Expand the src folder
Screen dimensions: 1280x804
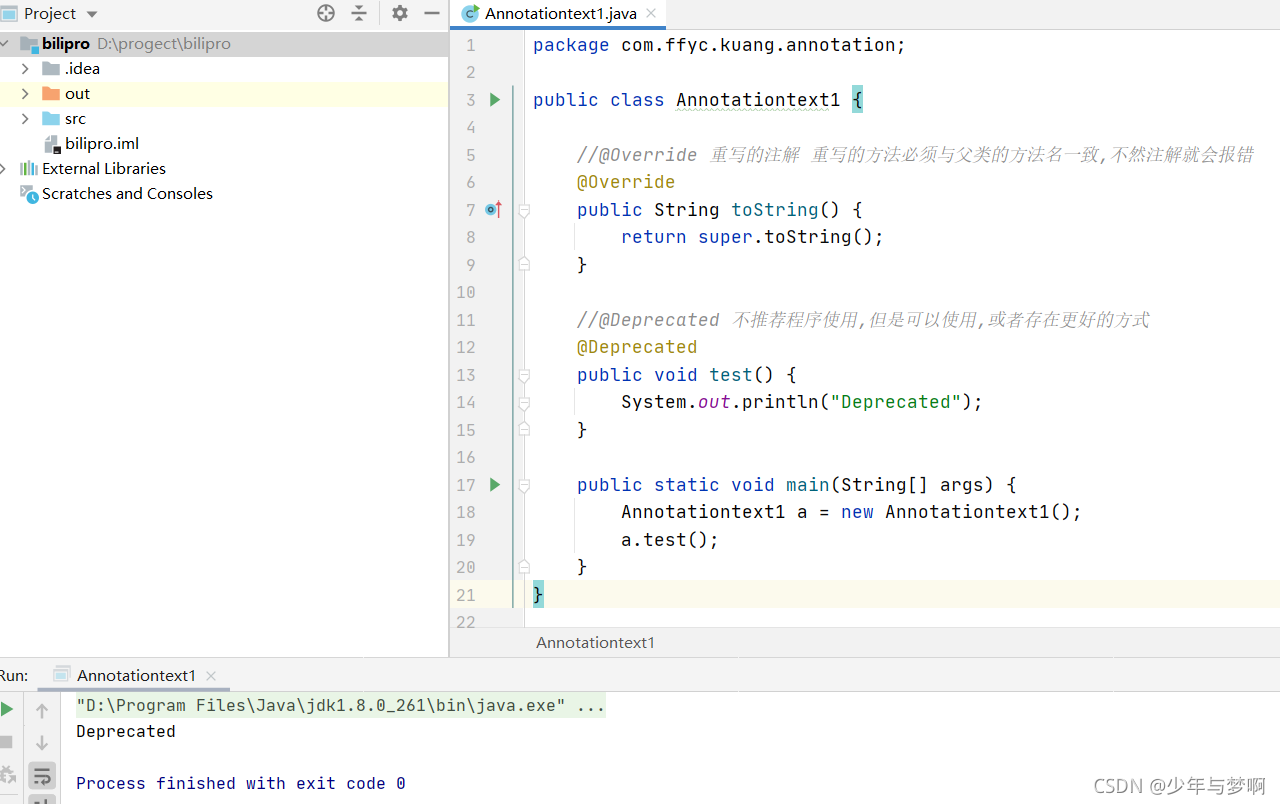25,119
